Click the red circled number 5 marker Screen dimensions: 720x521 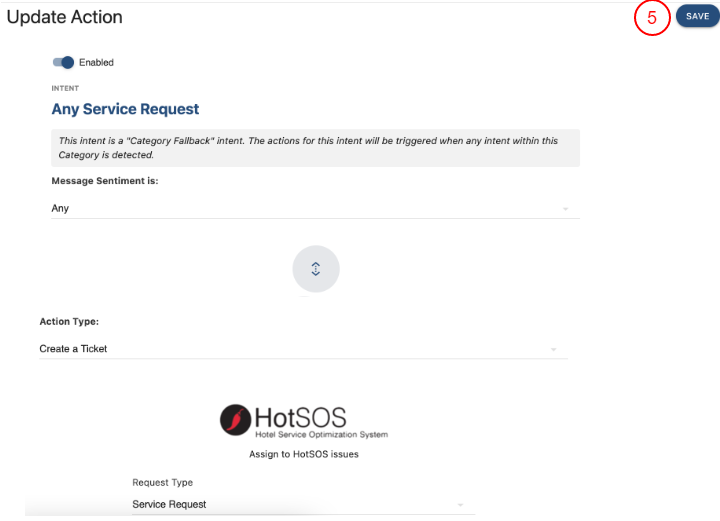pyautogui.click(x=652, y=18)
